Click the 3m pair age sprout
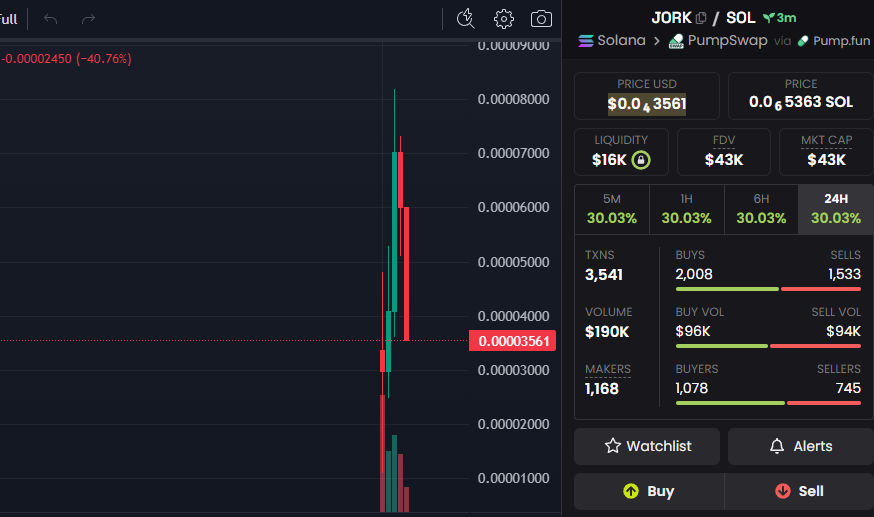This screenshot has height=517, width=874. [x=779, y=18]
